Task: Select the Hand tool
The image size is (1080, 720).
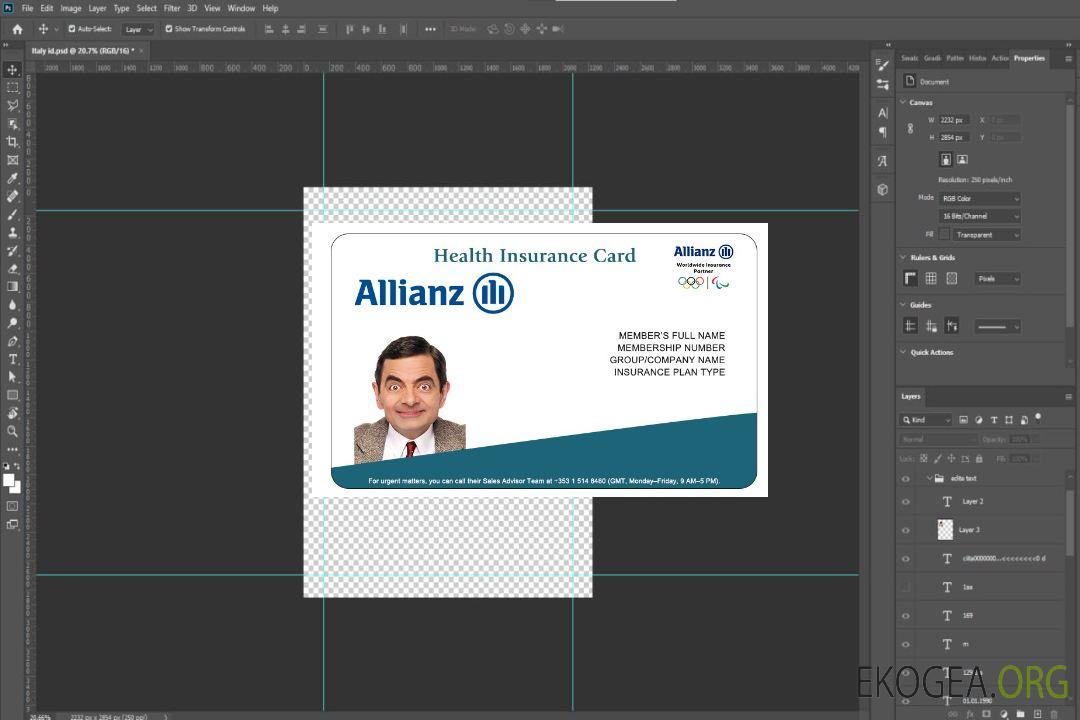Action: tap(12, 413)
